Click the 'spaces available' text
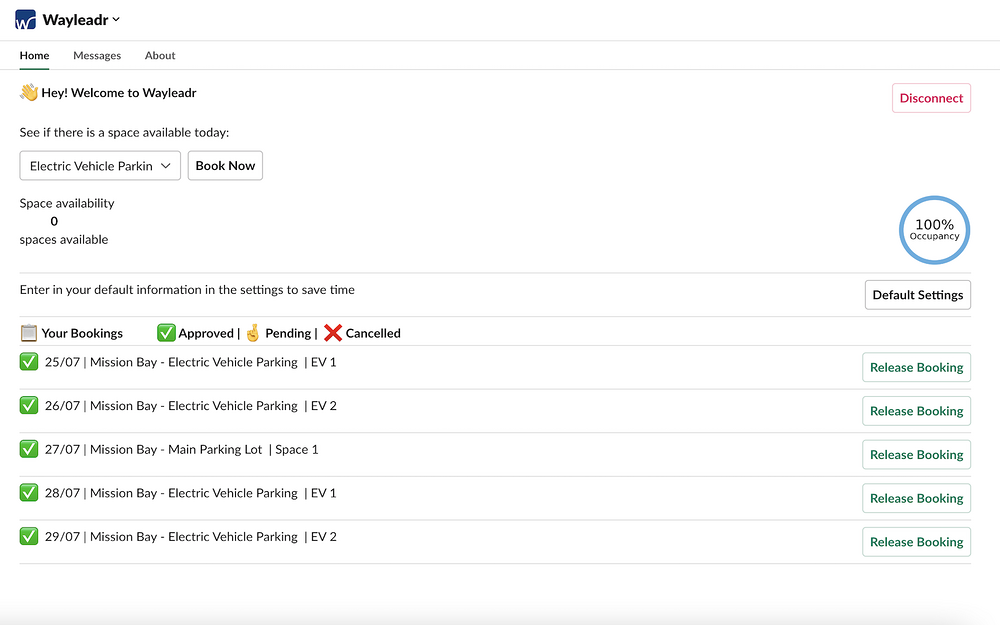 64,240
